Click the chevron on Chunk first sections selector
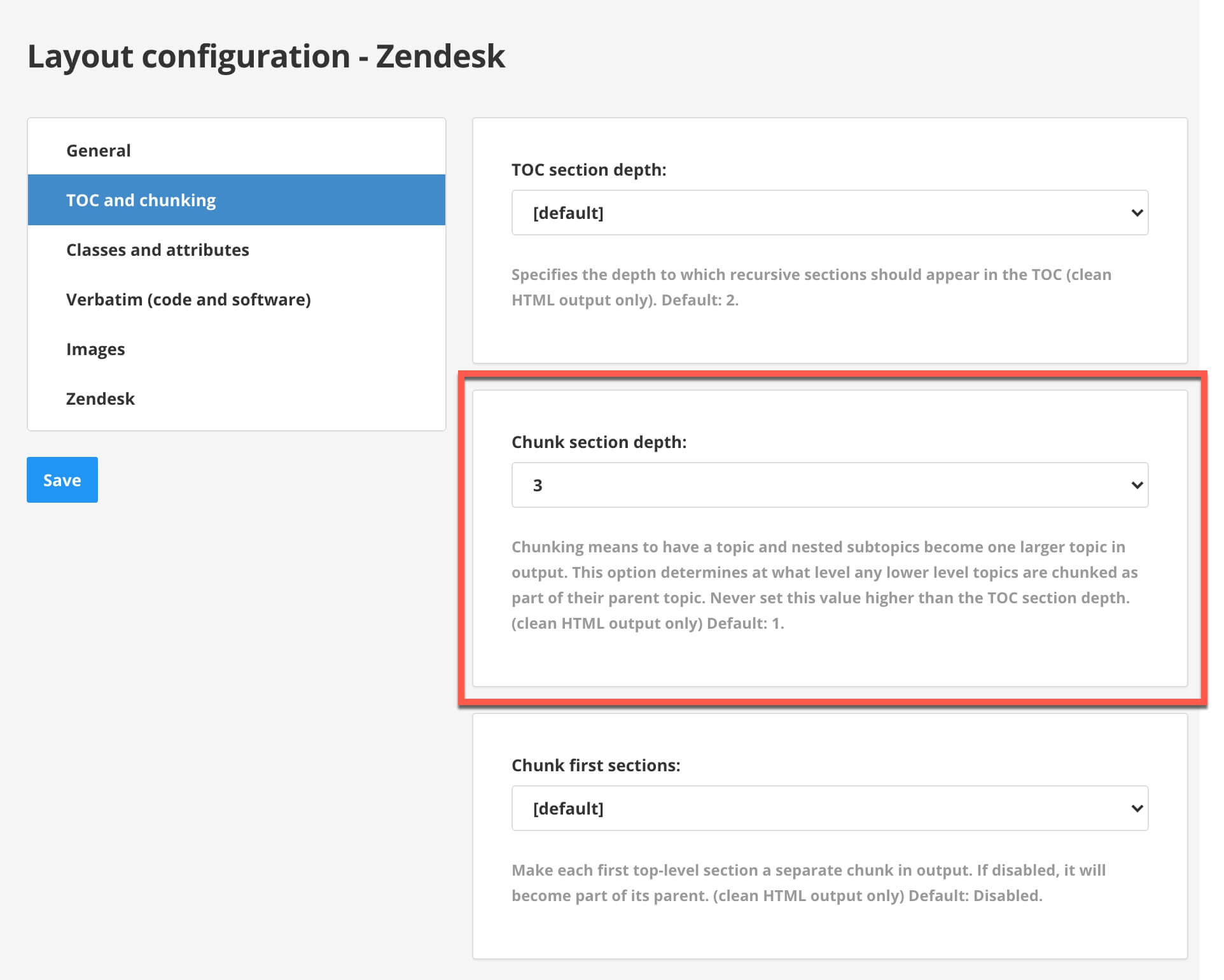This screenshot has width=1224, height=980. [1137, 808]
